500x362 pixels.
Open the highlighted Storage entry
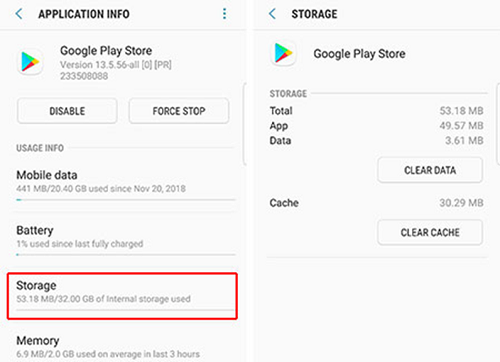[x=122, y=296]
